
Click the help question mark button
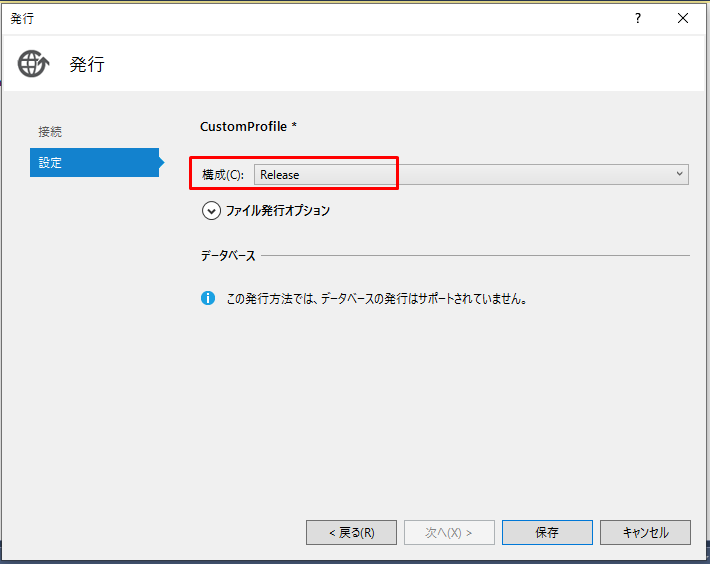(638, 19)
